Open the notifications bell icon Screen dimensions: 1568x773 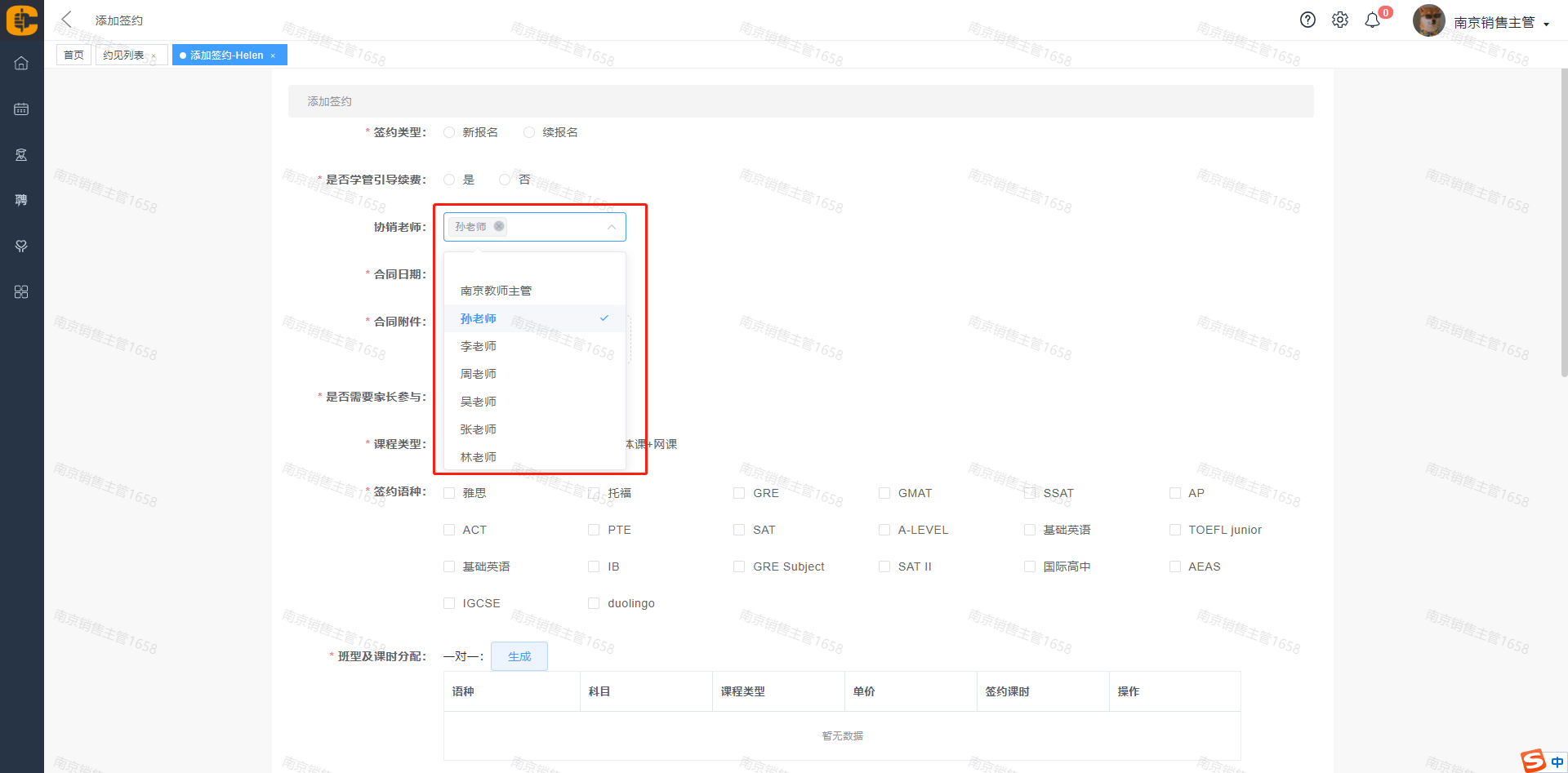tap(1373, 20)
